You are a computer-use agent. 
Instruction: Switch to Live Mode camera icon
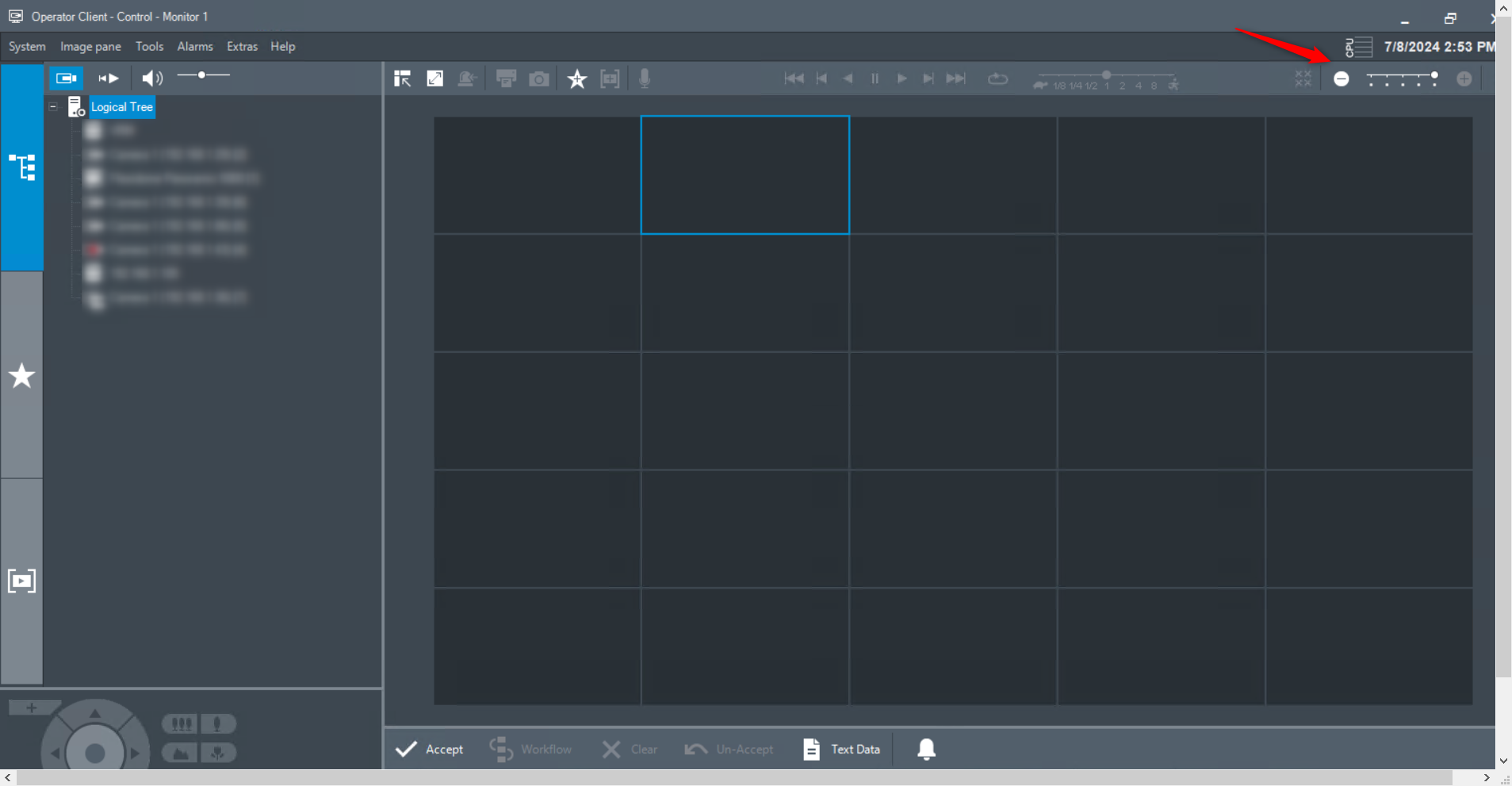[x=66, y=78]
